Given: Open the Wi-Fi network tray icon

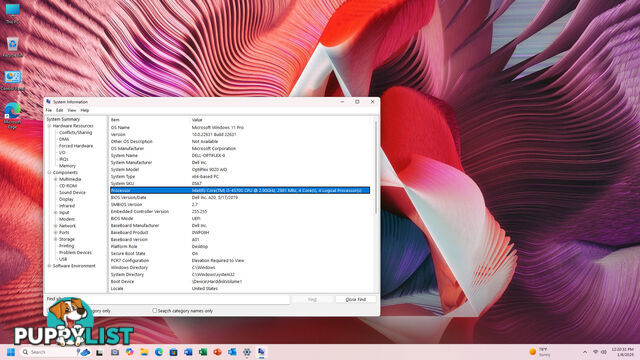Looking at the screenshot, I should 596,352.
